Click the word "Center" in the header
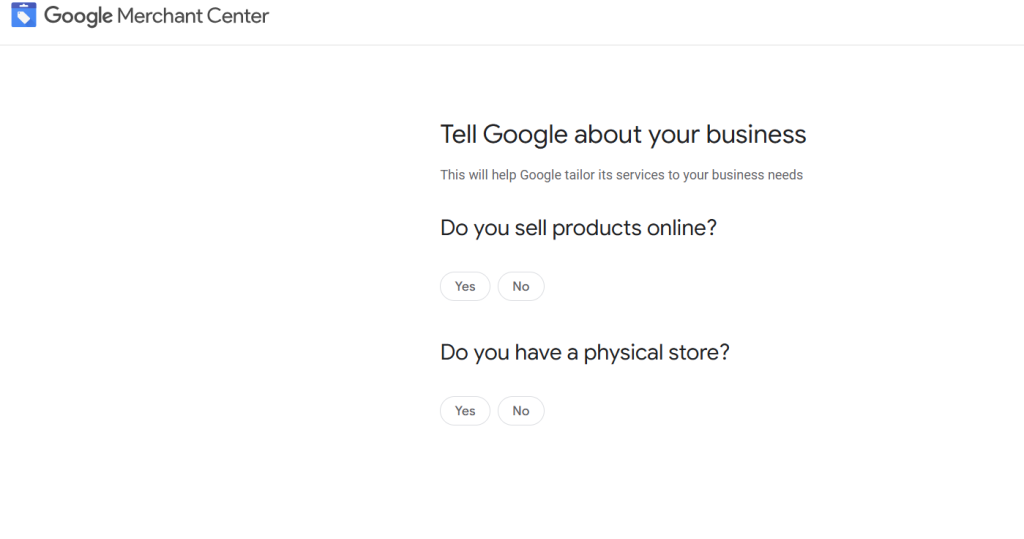1024x539 pixels. (x=237, y=16)
